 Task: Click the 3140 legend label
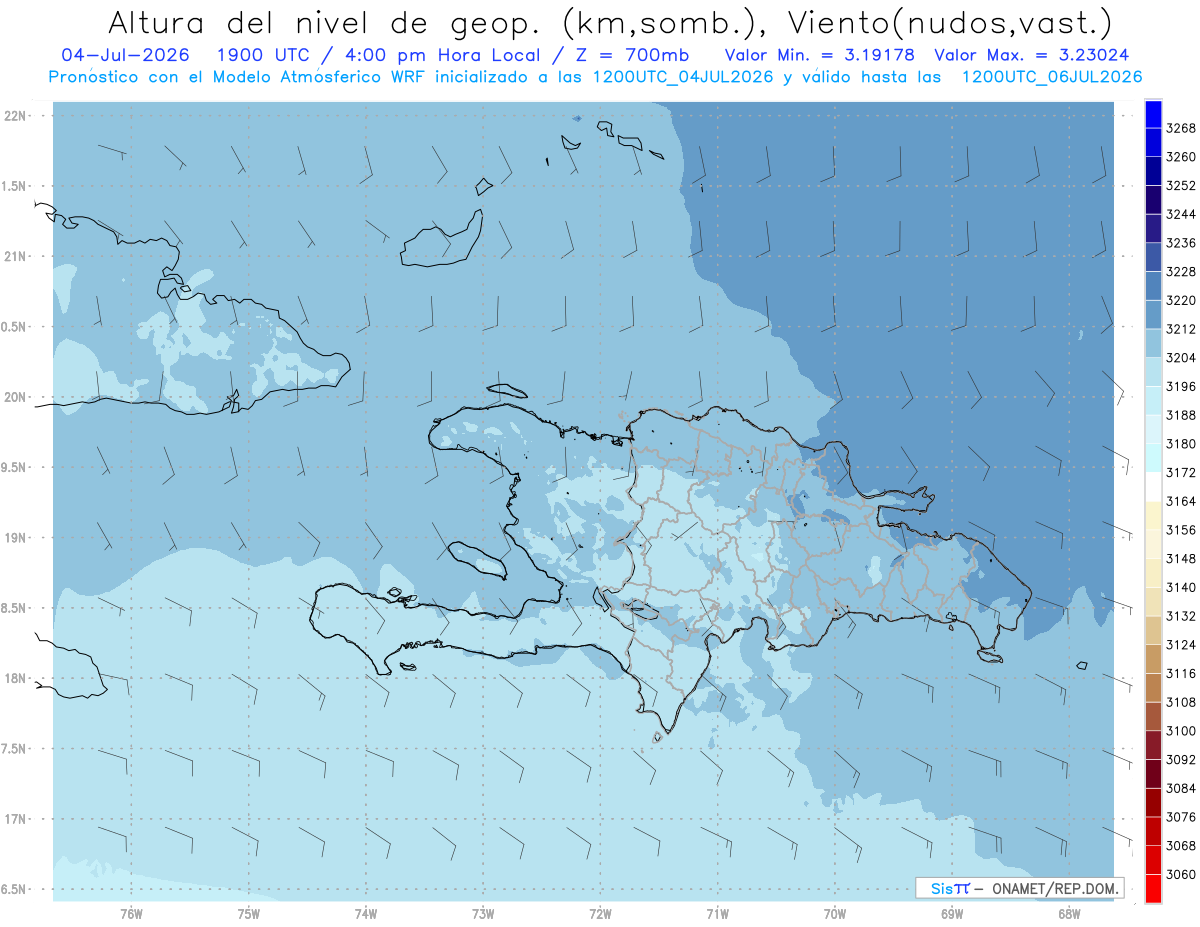pyautogui.click(x=1181, y=587)
